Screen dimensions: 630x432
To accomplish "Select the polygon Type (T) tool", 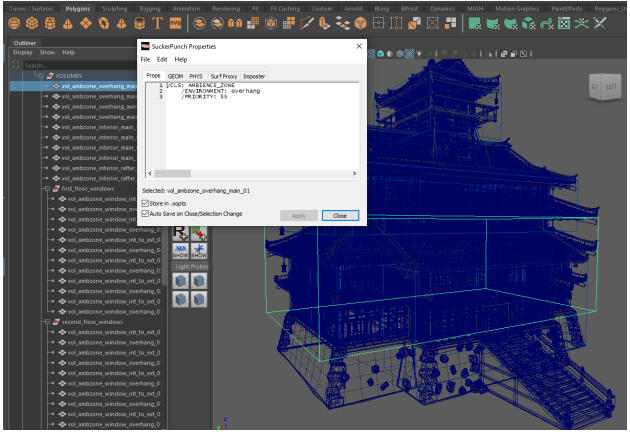I will pos(158,22).
